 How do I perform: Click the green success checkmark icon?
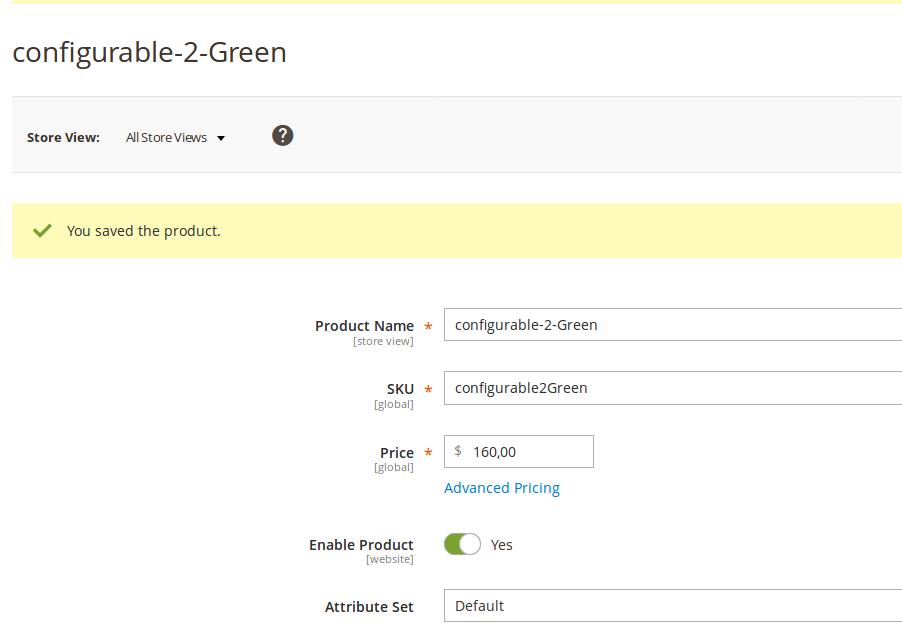[x=42, y=231]
